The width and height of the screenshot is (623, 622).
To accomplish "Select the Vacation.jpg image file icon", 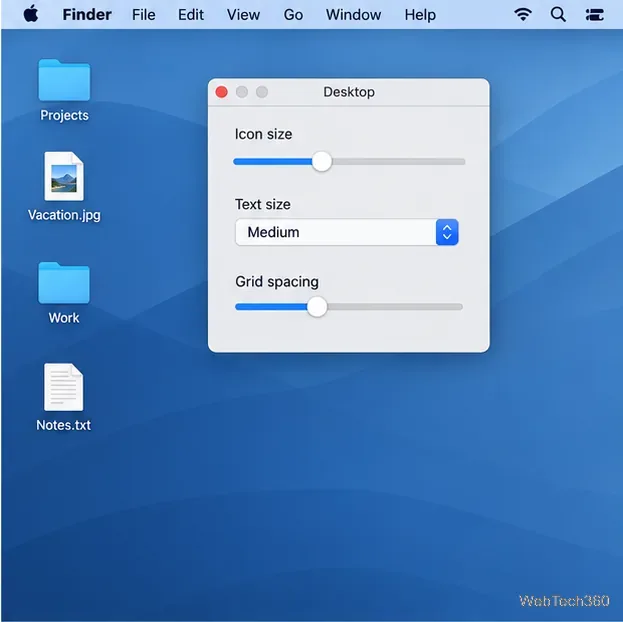I will 64,176.
